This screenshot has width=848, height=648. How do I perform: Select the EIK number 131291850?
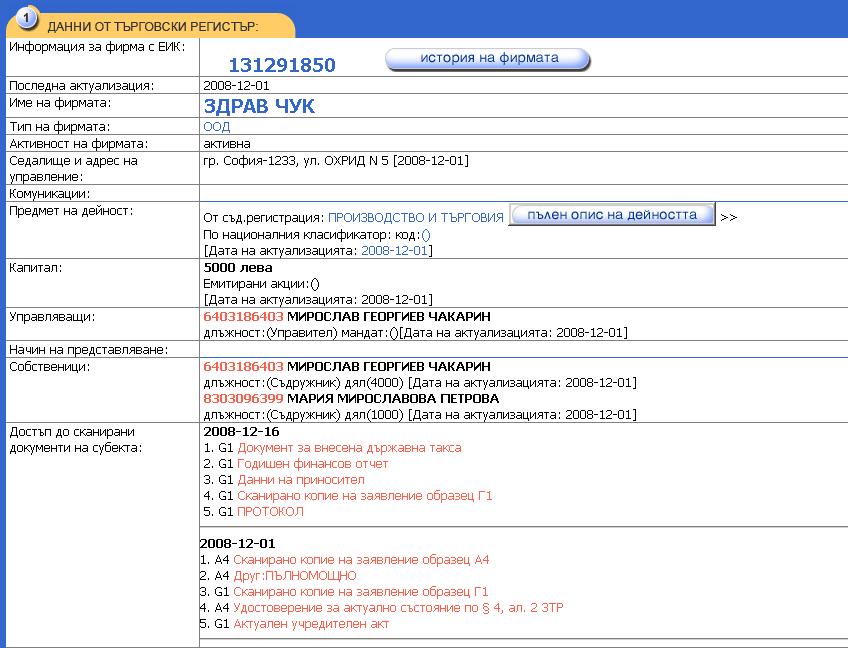(282, 65)
